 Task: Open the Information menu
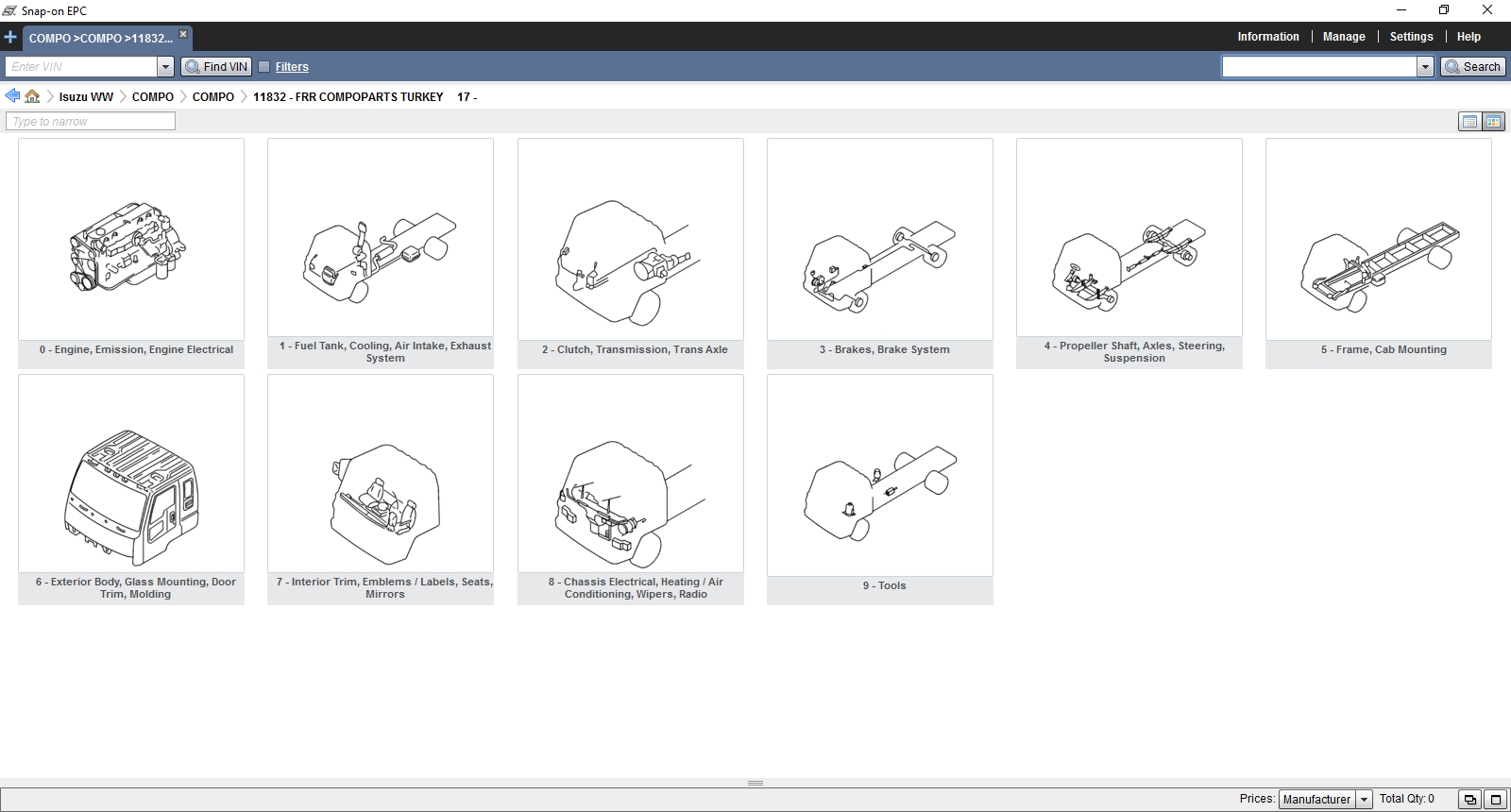(x=1267, y=37)
